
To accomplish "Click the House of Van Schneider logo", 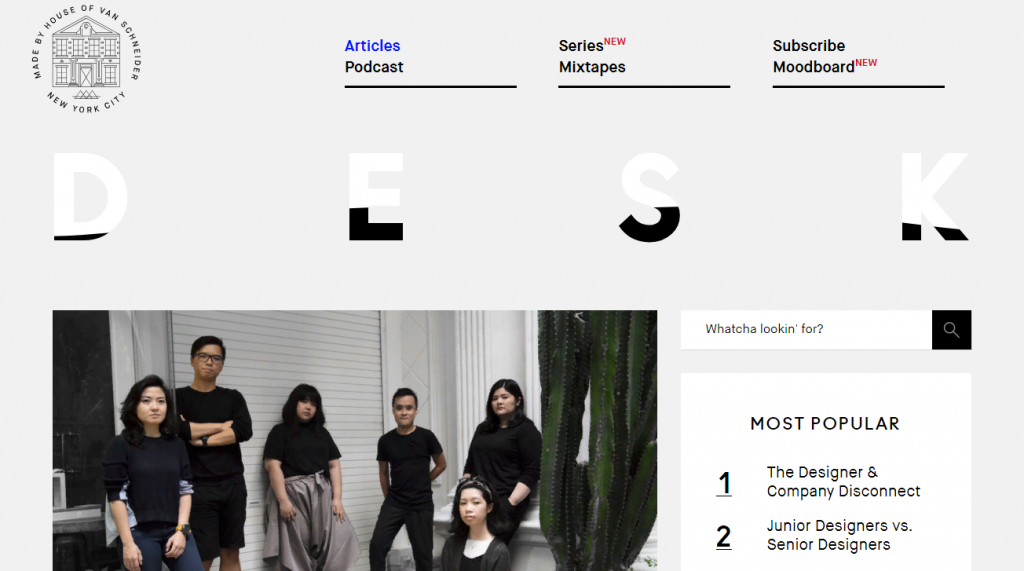I will click(x=86, y=59).
